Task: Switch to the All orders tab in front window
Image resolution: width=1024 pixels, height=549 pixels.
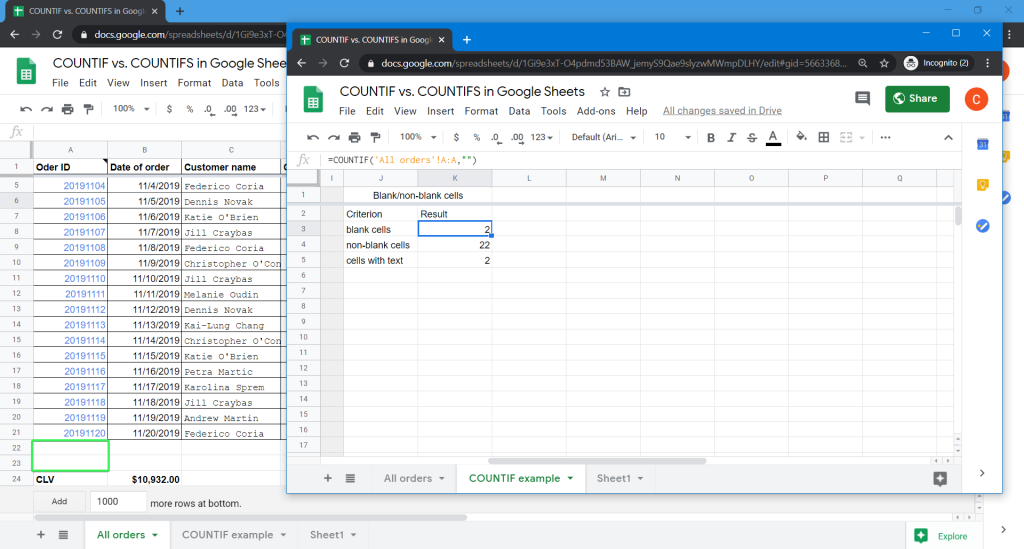Action: coord(408,479)
